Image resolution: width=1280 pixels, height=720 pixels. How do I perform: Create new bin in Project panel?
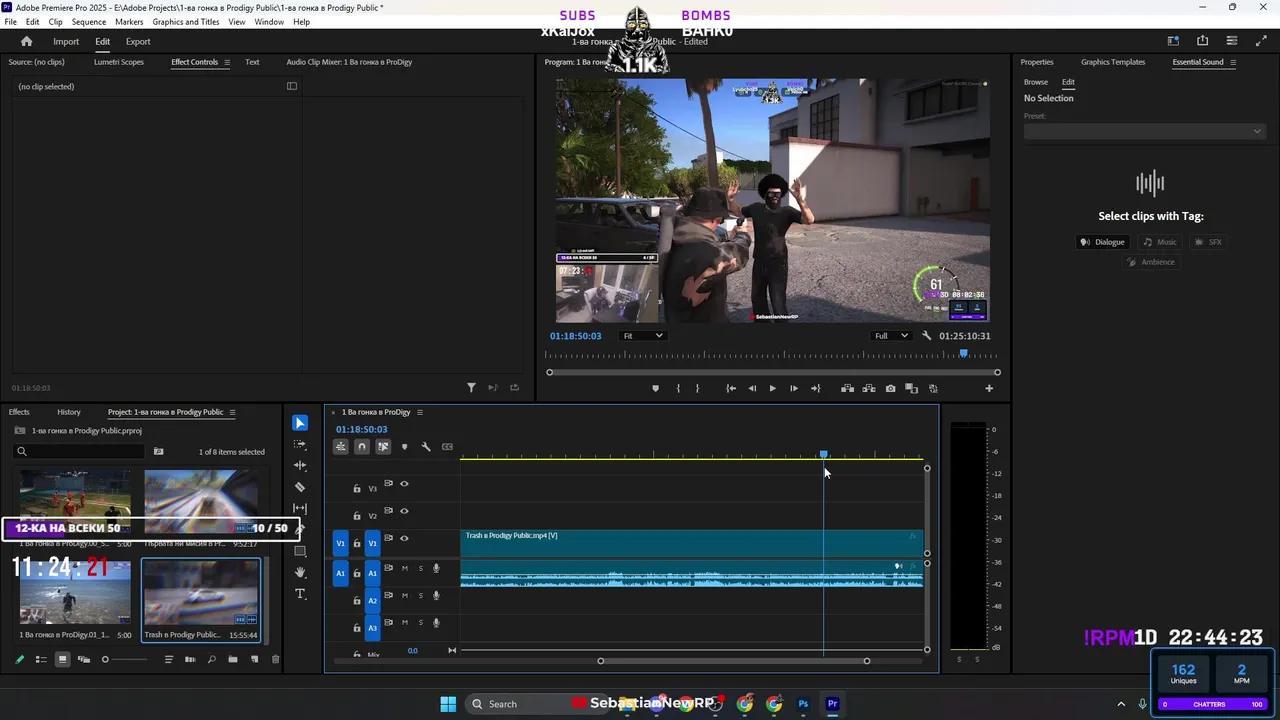tap(232, 659)
